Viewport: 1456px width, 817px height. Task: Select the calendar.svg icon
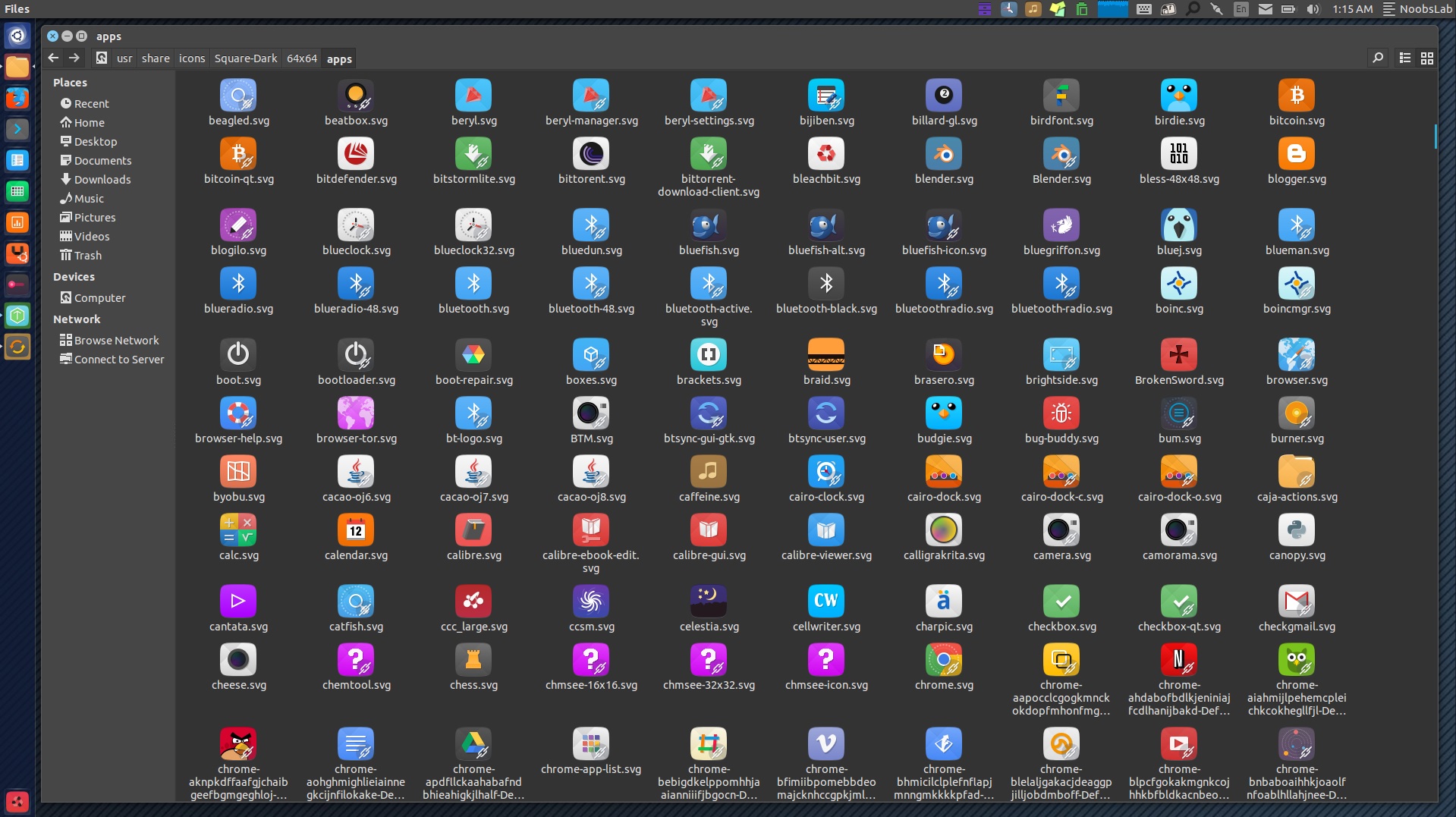pos(356,530)
